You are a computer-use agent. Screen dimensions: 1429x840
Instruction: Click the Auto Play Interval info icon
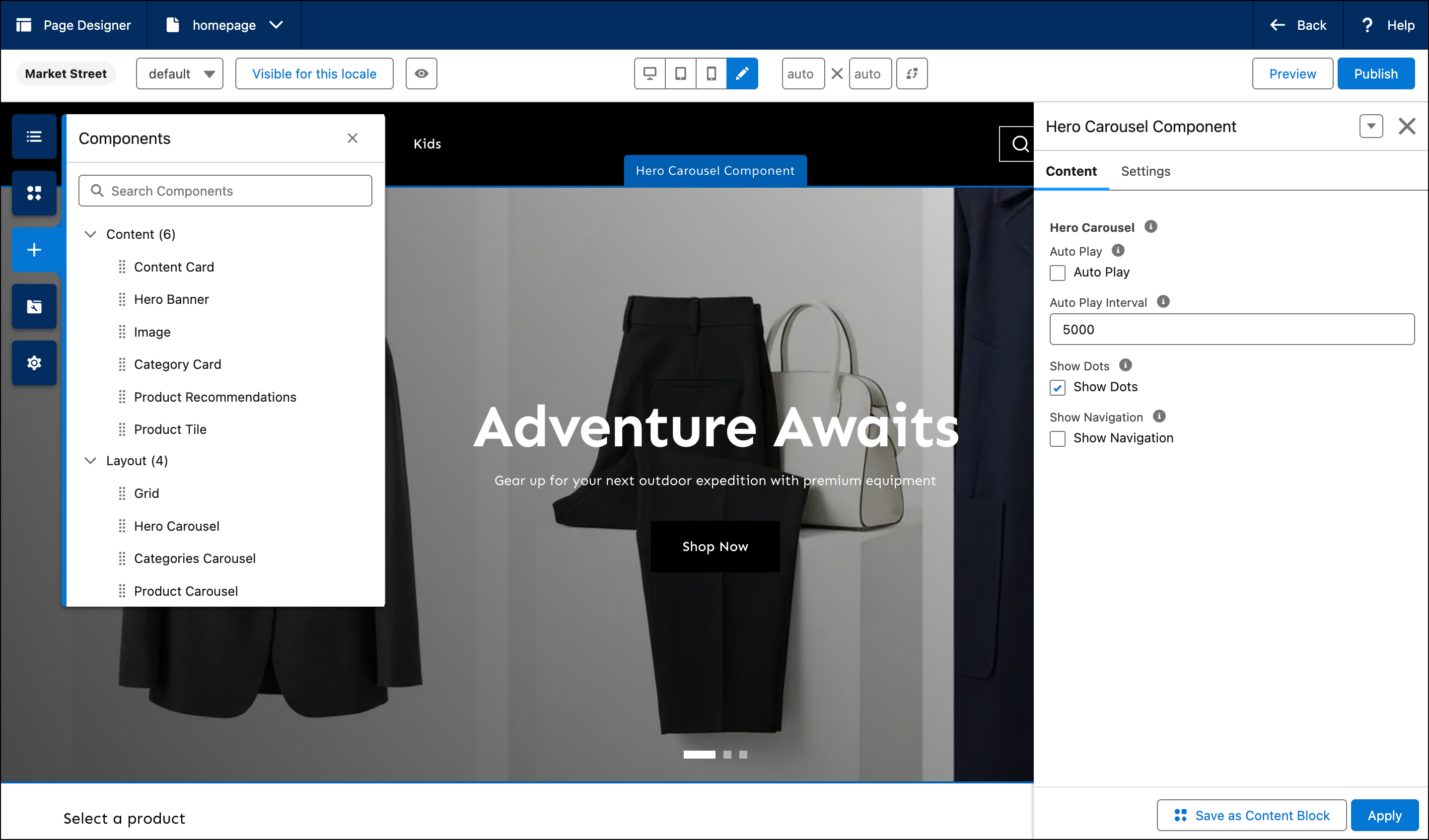coord(1163,301)
